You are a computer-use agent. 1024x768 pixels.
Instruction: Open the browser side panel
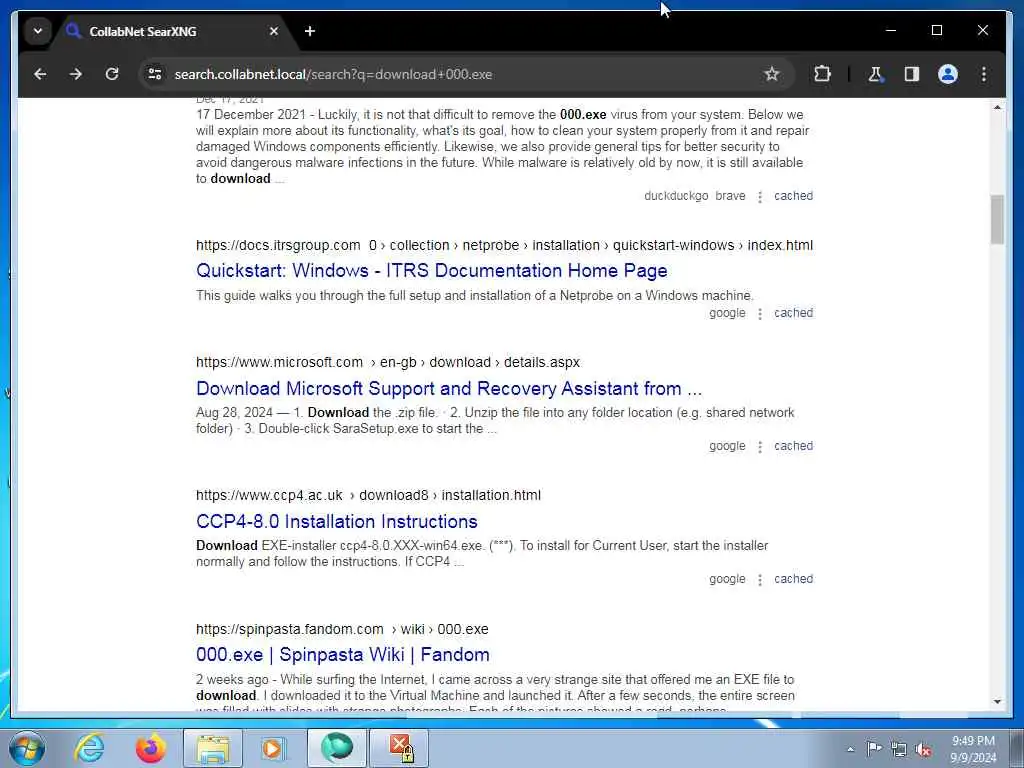912,74
